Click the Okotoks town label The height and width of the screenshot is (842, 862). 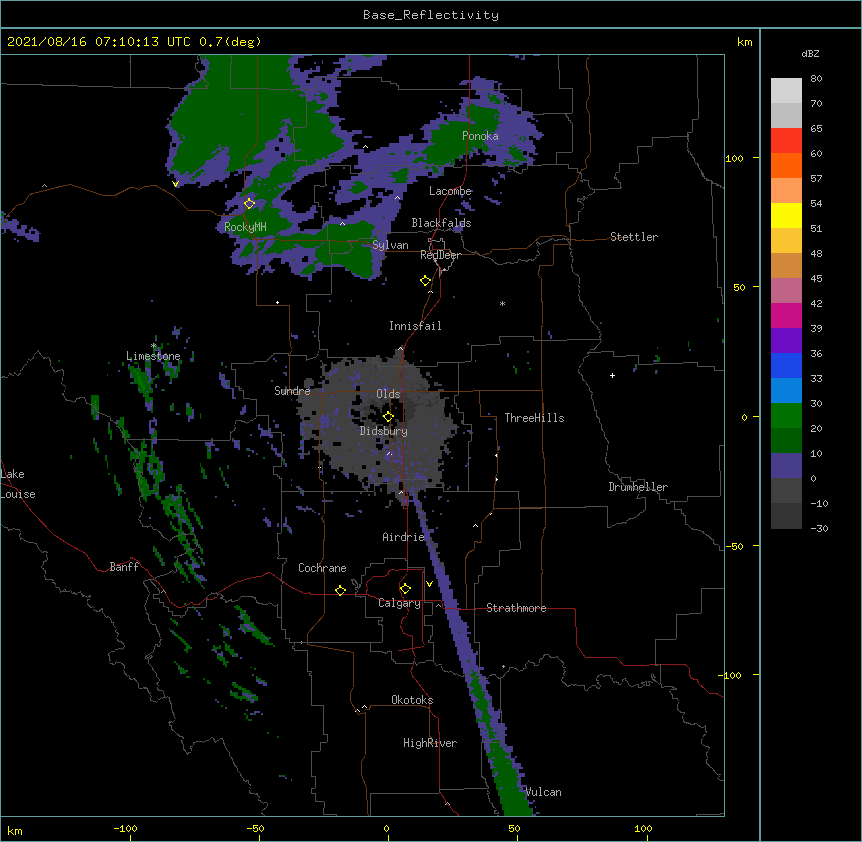412,700
